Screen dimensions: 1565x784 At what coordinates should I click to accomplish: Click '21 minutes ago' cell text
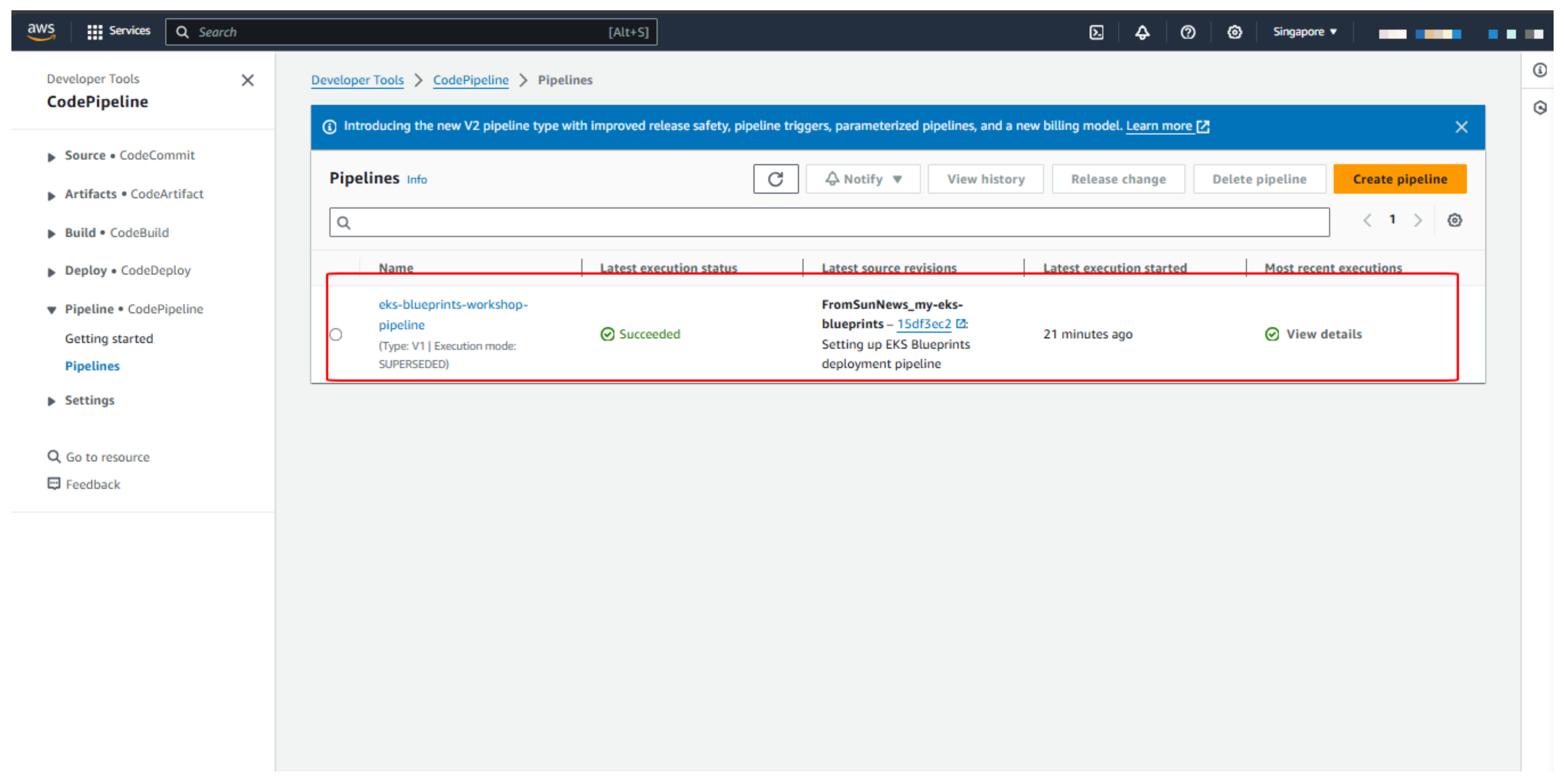click(x=1087, y=335)
